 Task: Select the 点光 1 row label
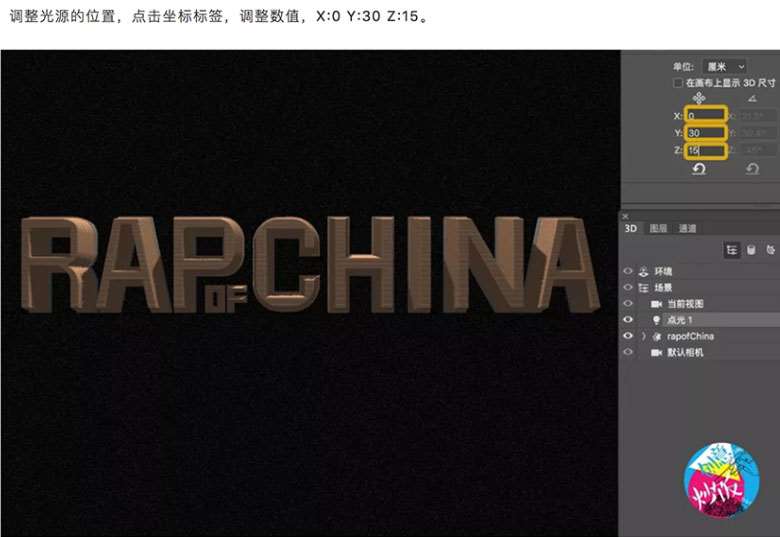point(680,320)
